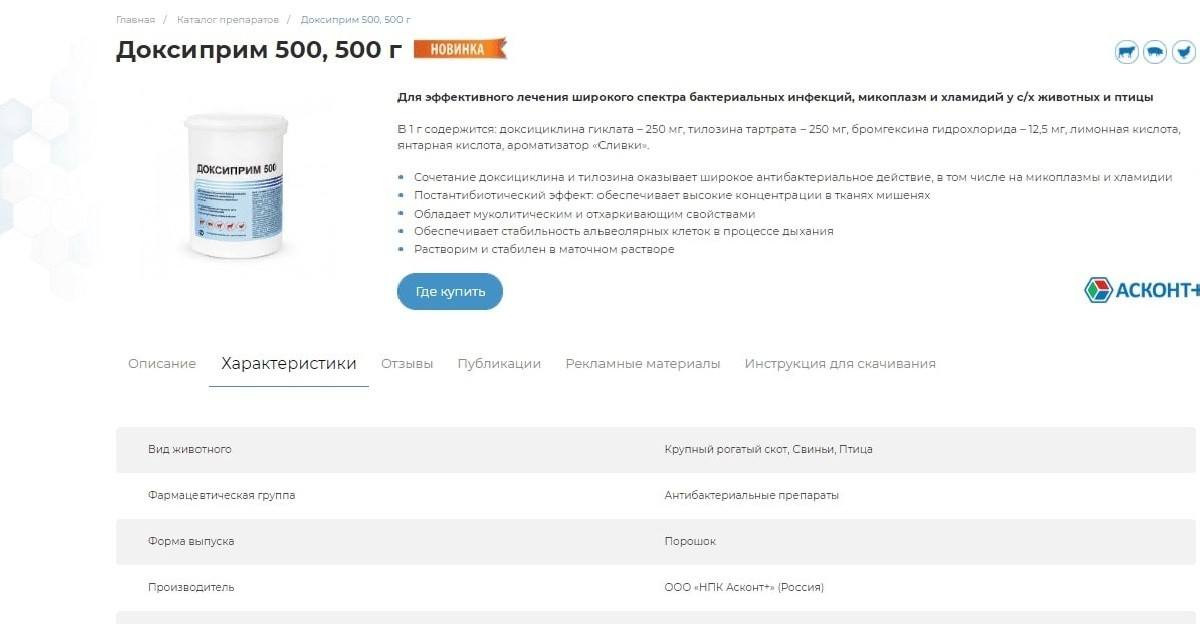Image resolution: width=1200 pixels, height=624 pixels.
Task: Click the Вид животного table row
Action: point(656,450)
